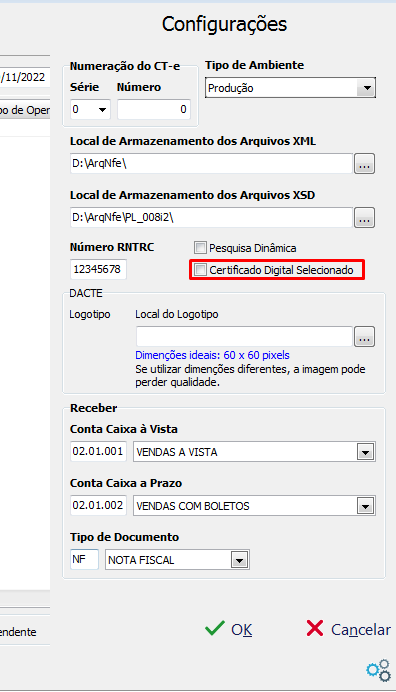Select the CT-e Número field
The height and width of the screenshot is (692, 396).
pos(154,109)
